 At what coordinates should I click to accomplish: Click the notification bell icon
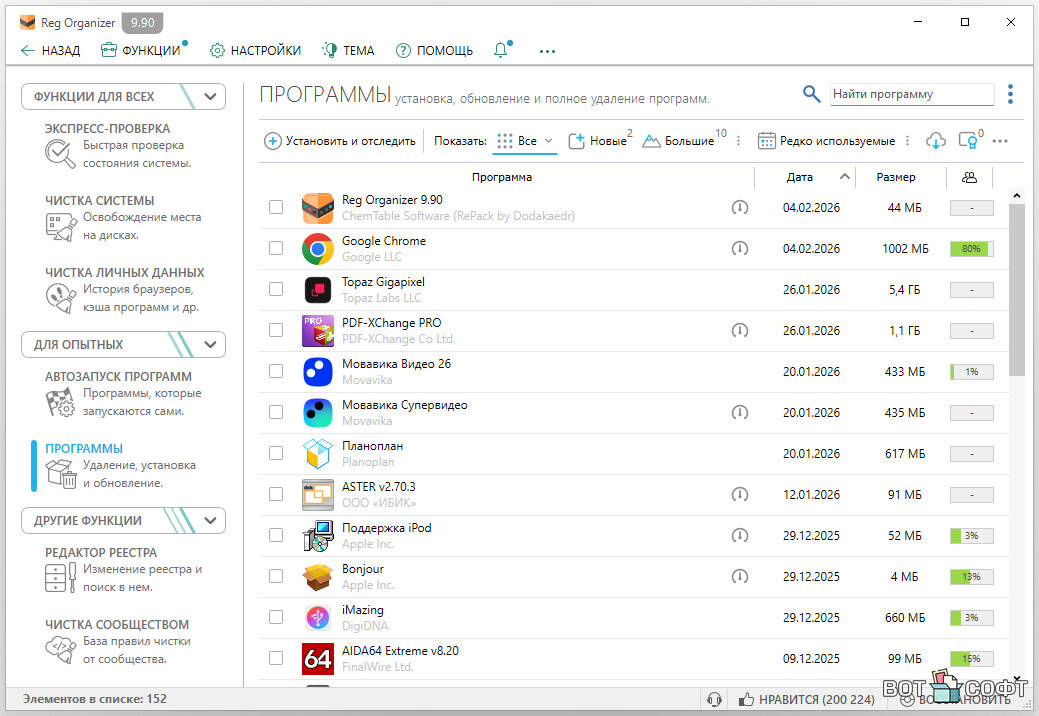501,51
